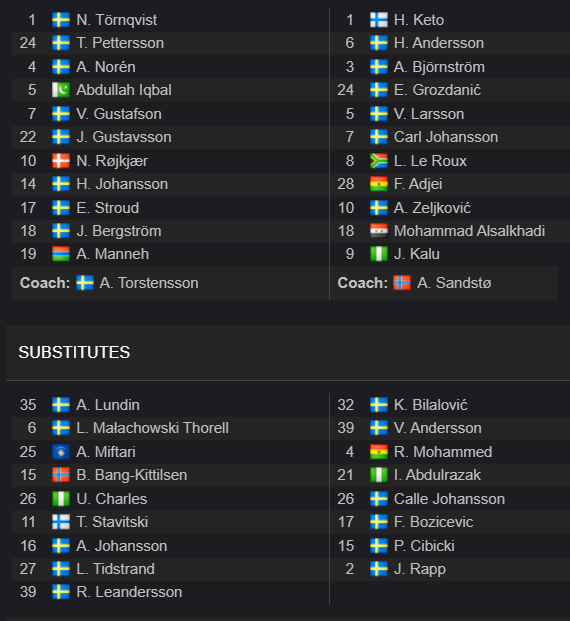The width and height of the screenshot is (570, 621).
Task: Click Norway flag beside coach A. Sandstø
Action: 402,283
